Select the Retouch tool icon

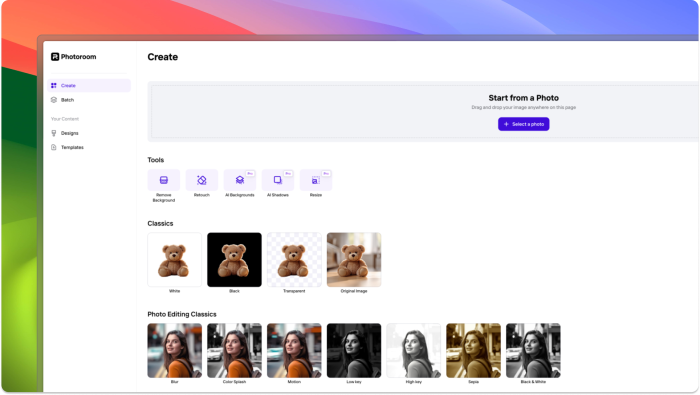[202, 180]
